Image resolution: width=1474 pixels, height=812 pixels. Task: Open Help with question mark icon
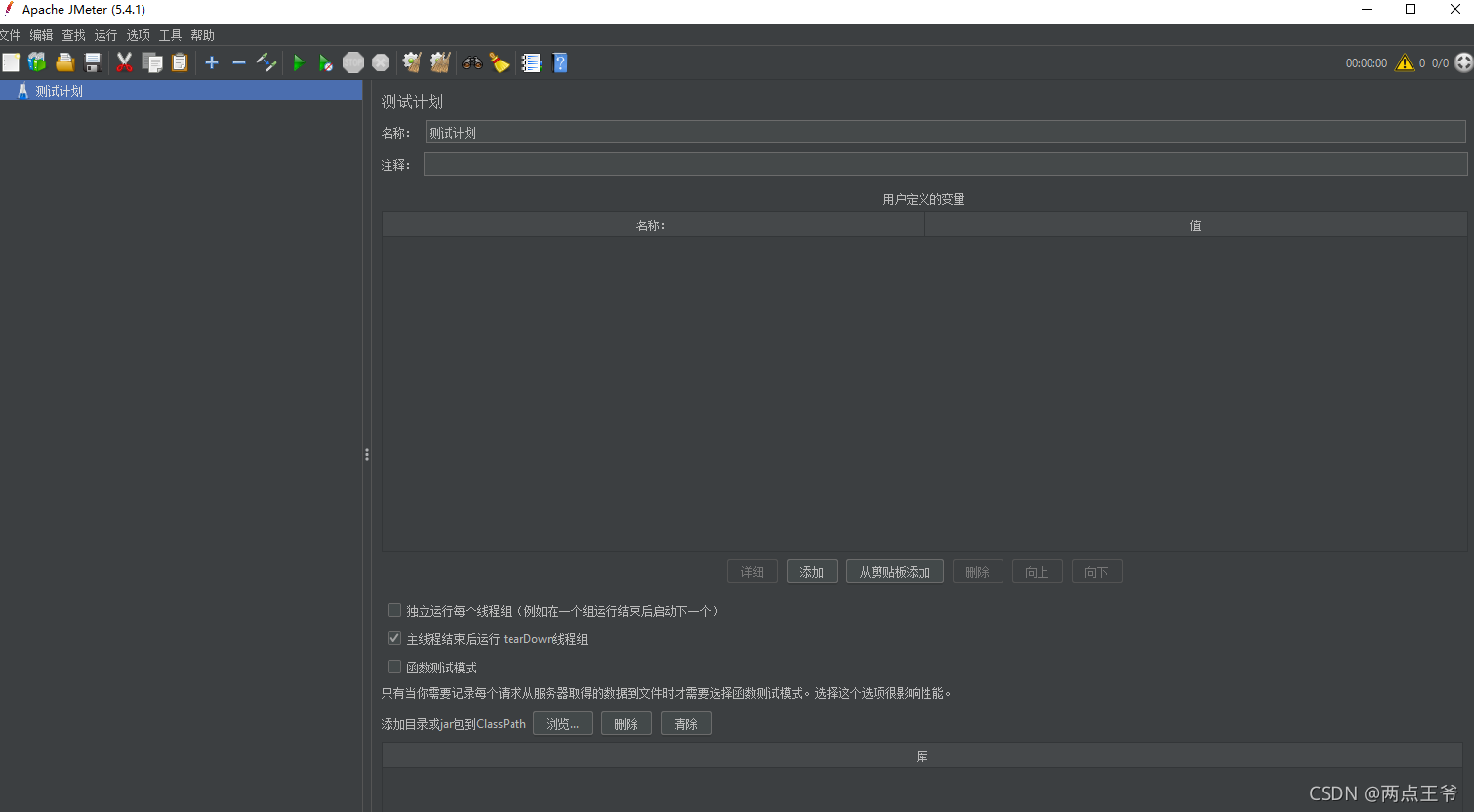point(559,62)
